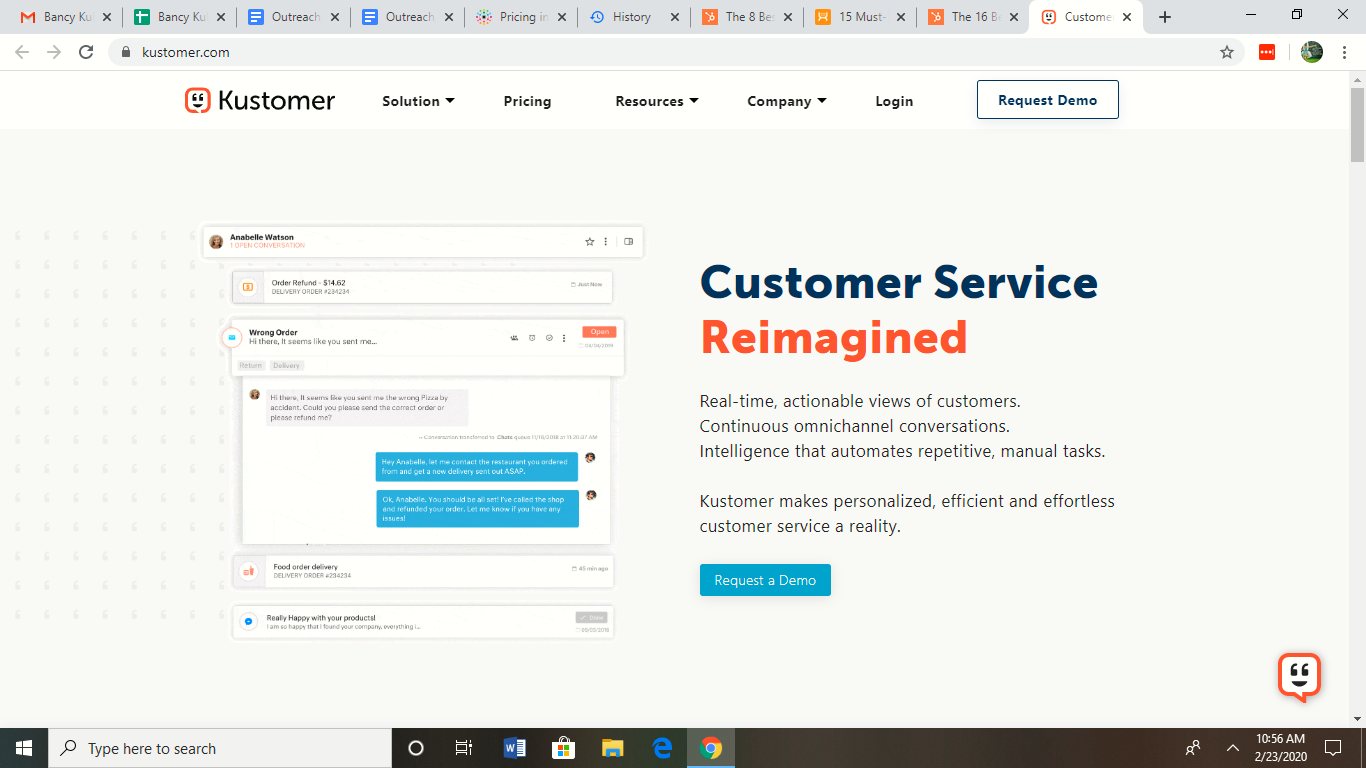Go back using the browser back arrow
Image resolution: width=1366 pixels, height=768 pixels.
pos(22,52)
